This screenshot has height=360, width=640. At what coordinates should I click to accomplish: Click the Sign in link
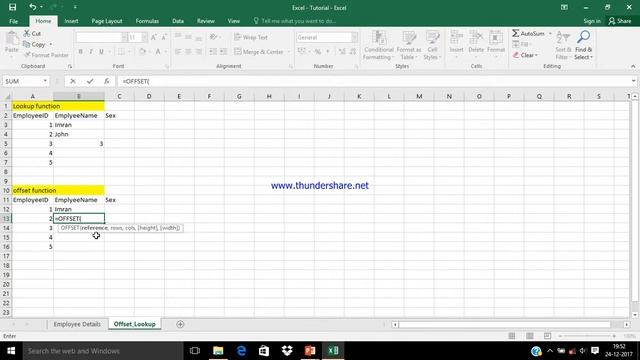click(x=592, y=21)
